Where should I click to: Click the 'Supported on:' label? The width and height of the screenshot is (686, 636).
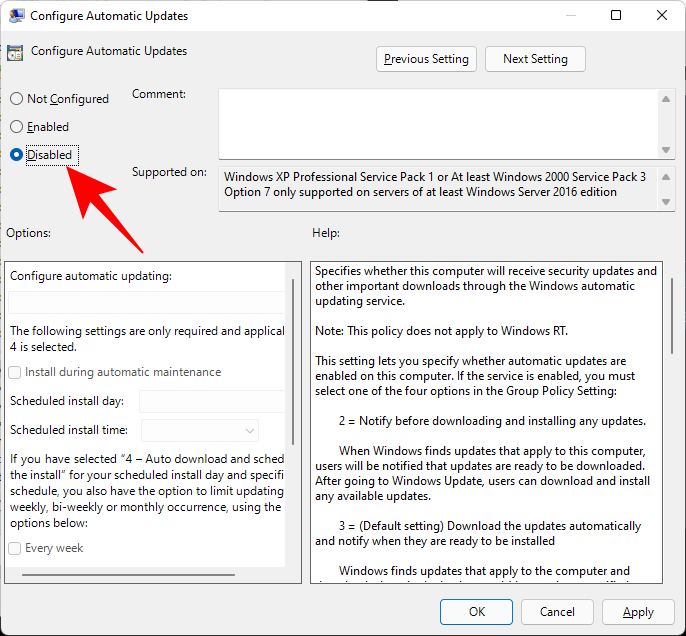pos(169,172)
